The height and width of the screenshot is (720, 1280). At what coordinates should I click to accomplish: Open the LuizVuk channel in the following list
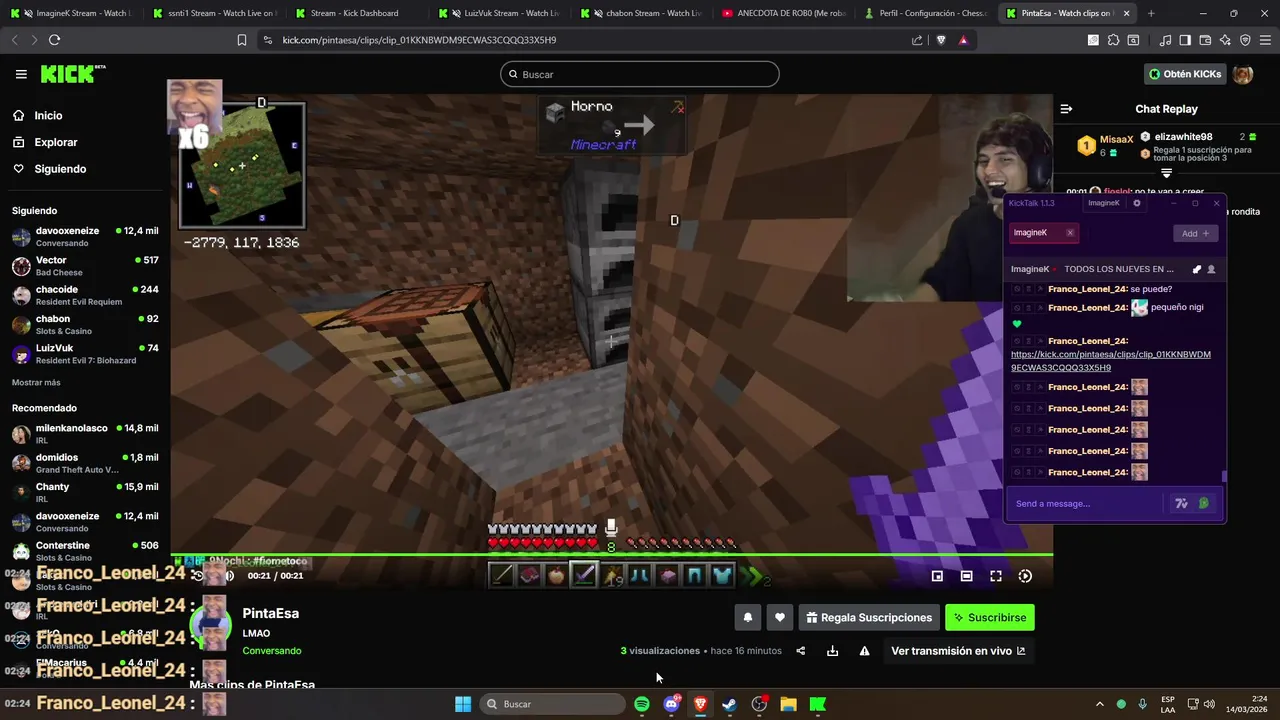coord(85,354)
